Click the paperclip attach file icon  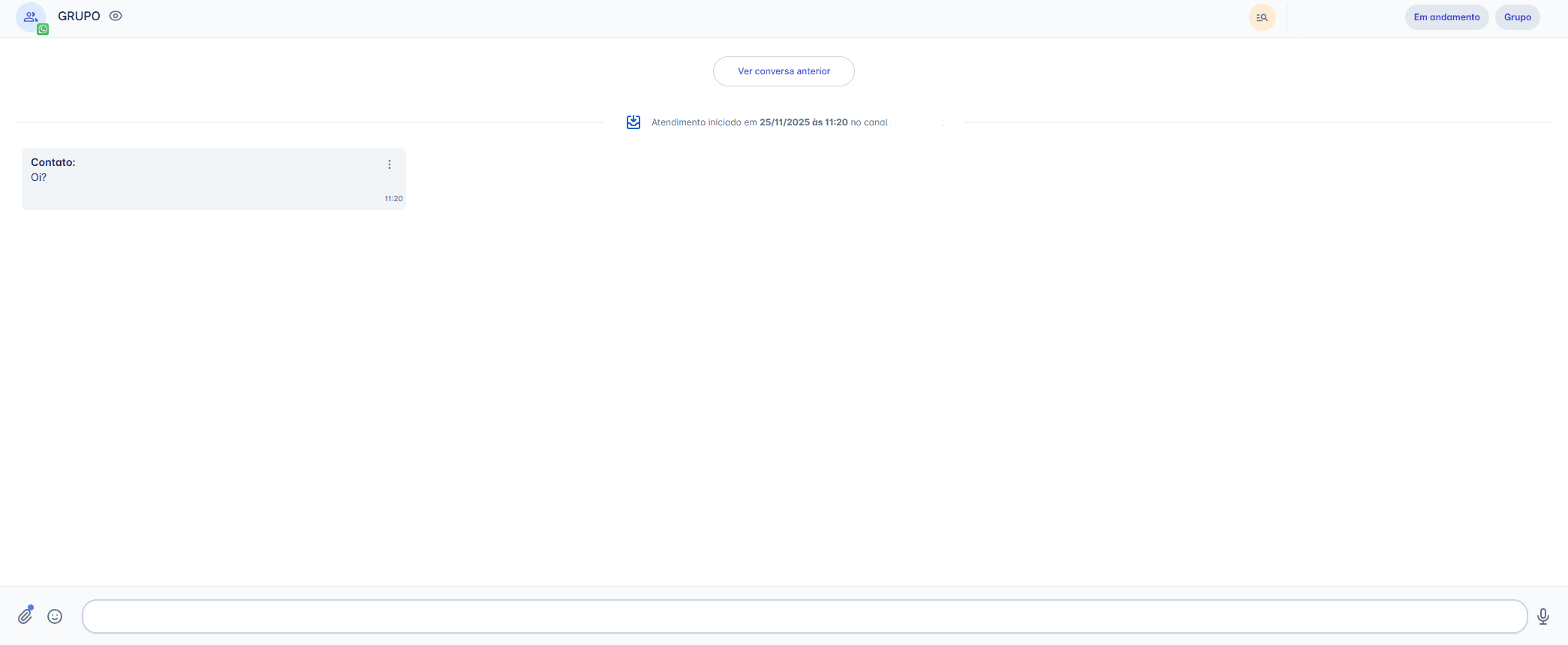26,616
